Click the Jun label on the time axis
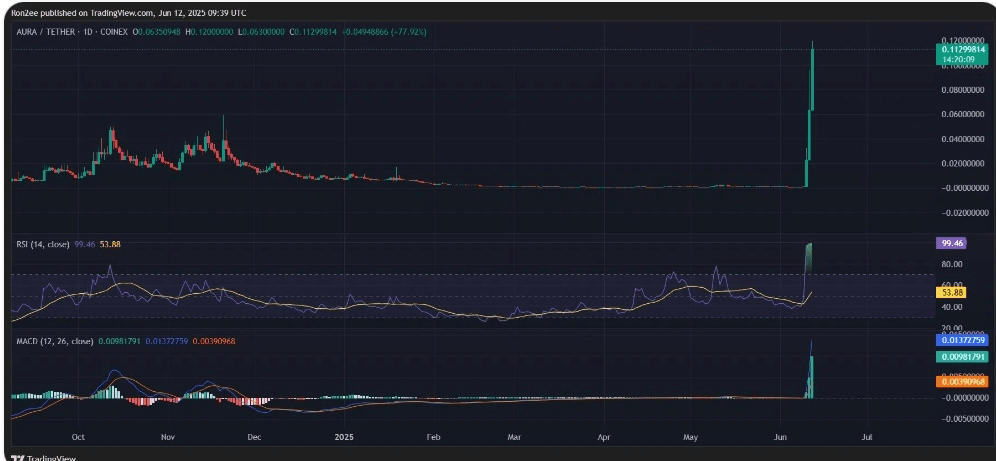 coord(778,437)
